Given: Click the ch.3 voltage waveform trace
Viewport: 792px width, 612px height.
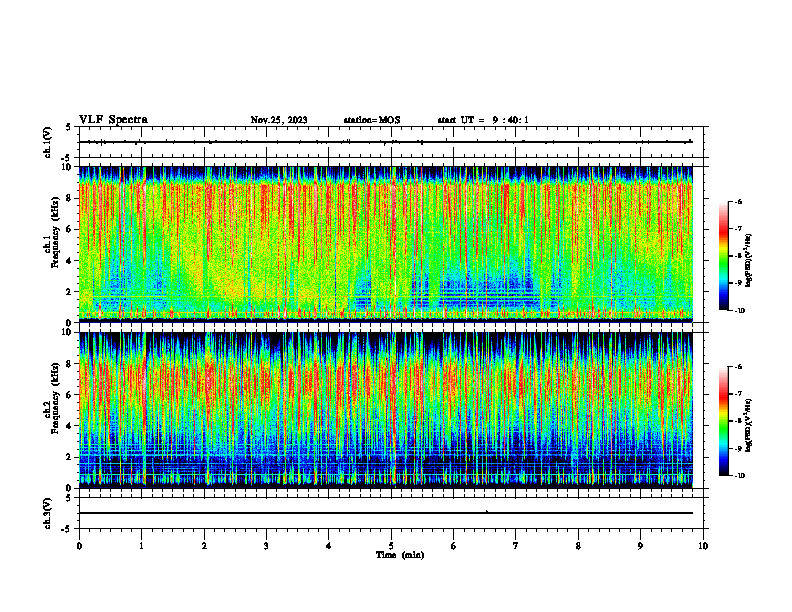Looking at the screenshot, I should (386, 513).
